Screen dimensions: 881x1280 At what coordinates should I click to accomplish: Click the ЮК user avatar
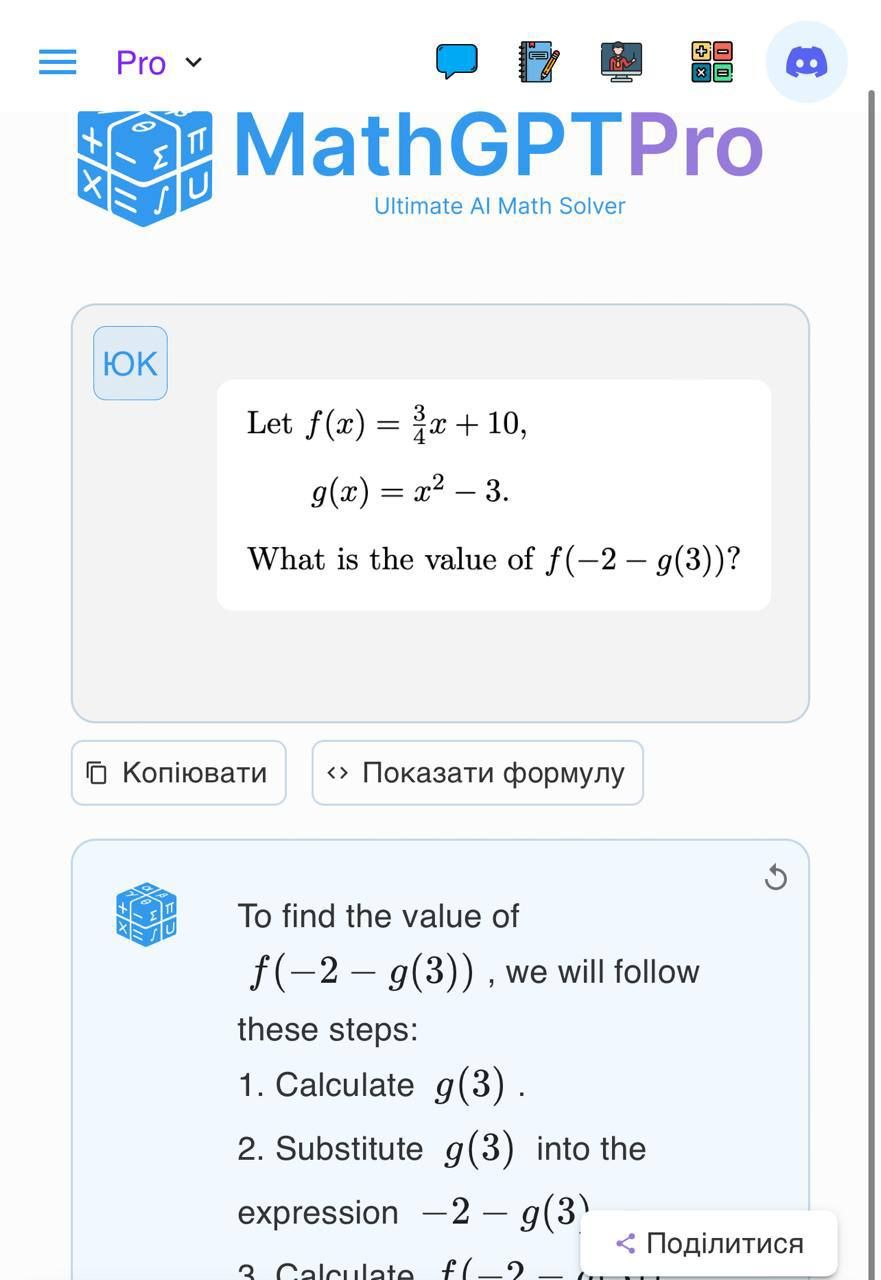tap(130, 363)
